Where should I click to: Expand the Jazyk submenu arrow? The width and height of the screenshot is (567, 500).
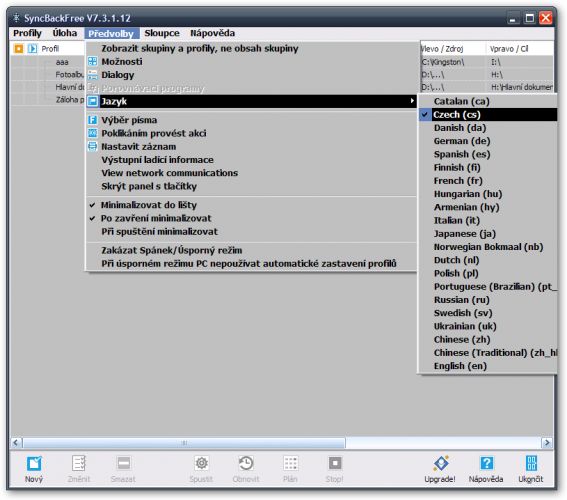pyautogui.click(x=412, y=101)
